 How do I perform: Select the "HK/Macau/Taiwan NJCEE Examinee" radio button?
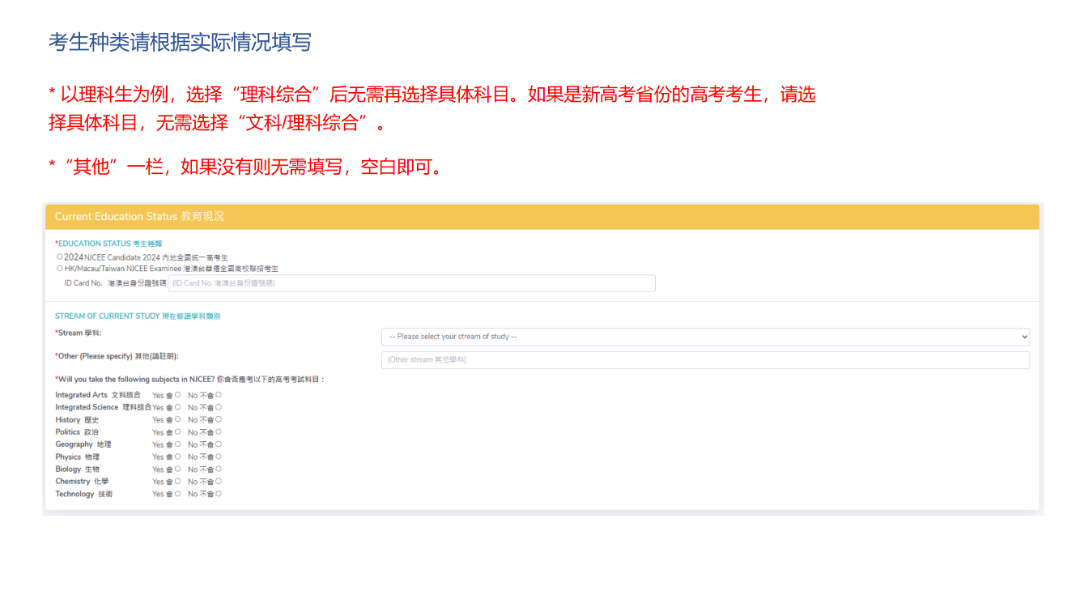(x=60, y=267)
